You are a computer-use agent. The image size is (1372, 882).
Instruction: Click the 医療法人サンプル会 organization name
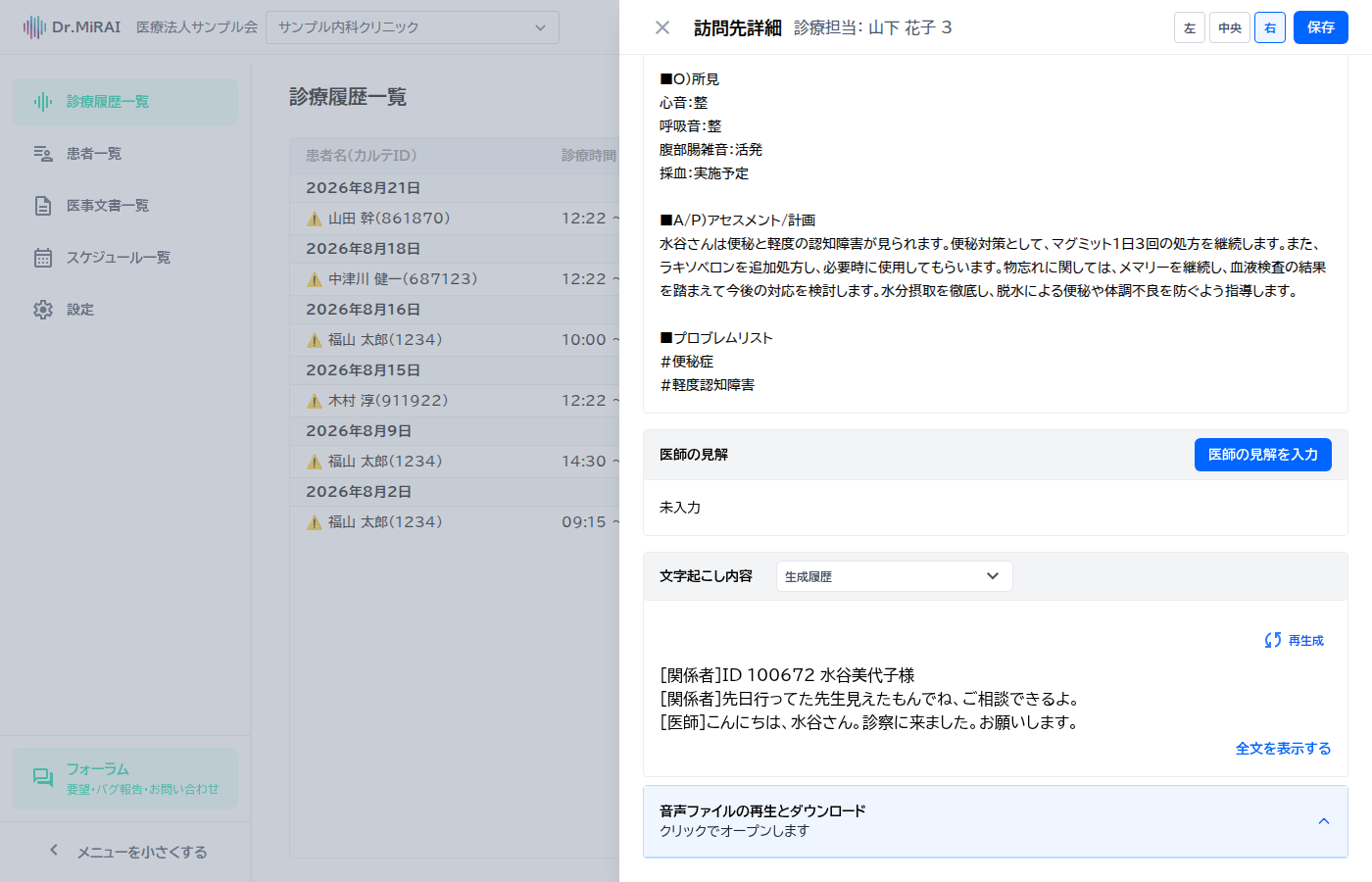[197, 27]
